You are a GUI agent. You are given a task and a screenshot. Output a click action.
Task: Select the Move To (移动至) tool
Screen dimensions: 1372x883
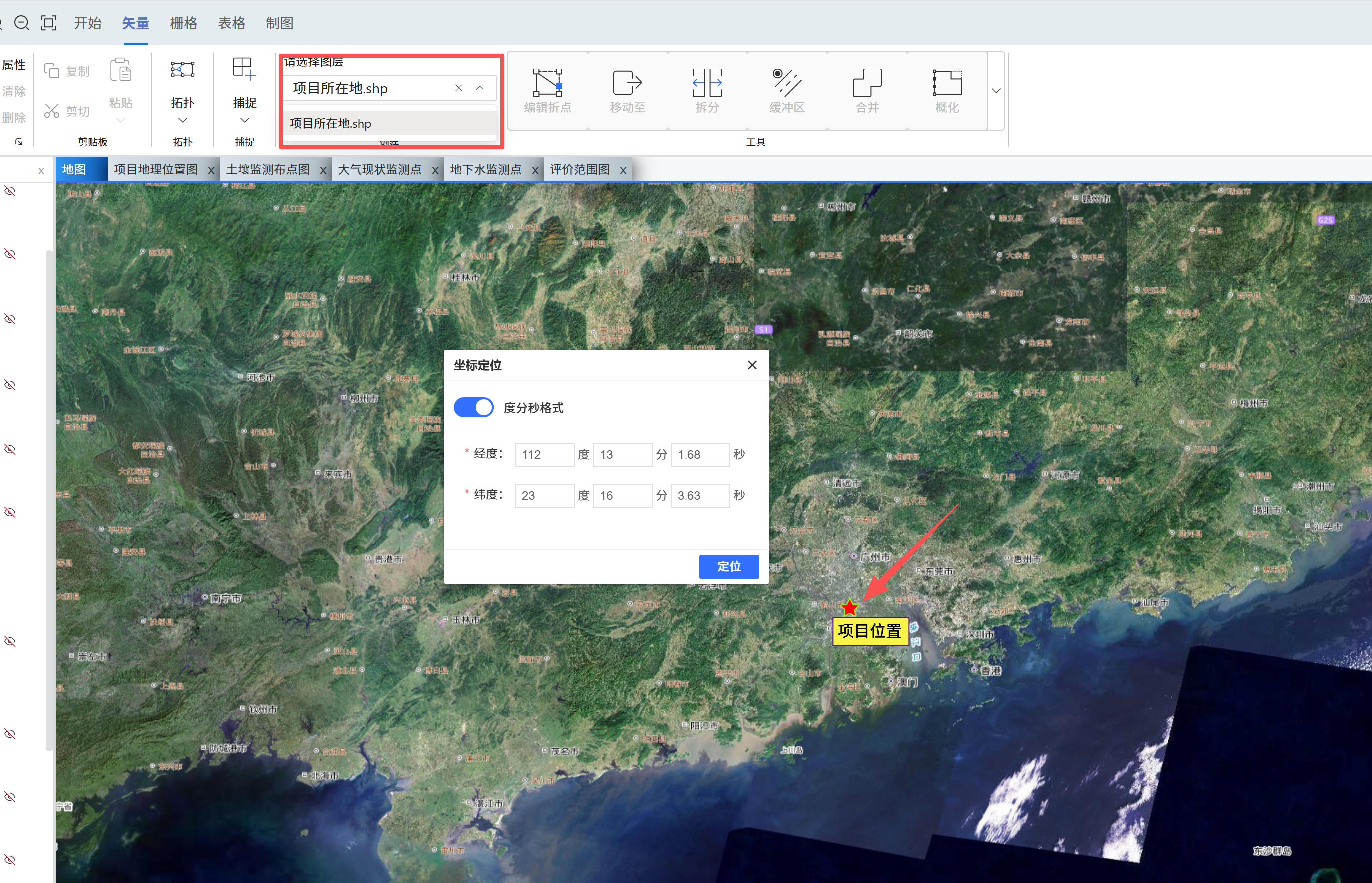click(627, 84)
